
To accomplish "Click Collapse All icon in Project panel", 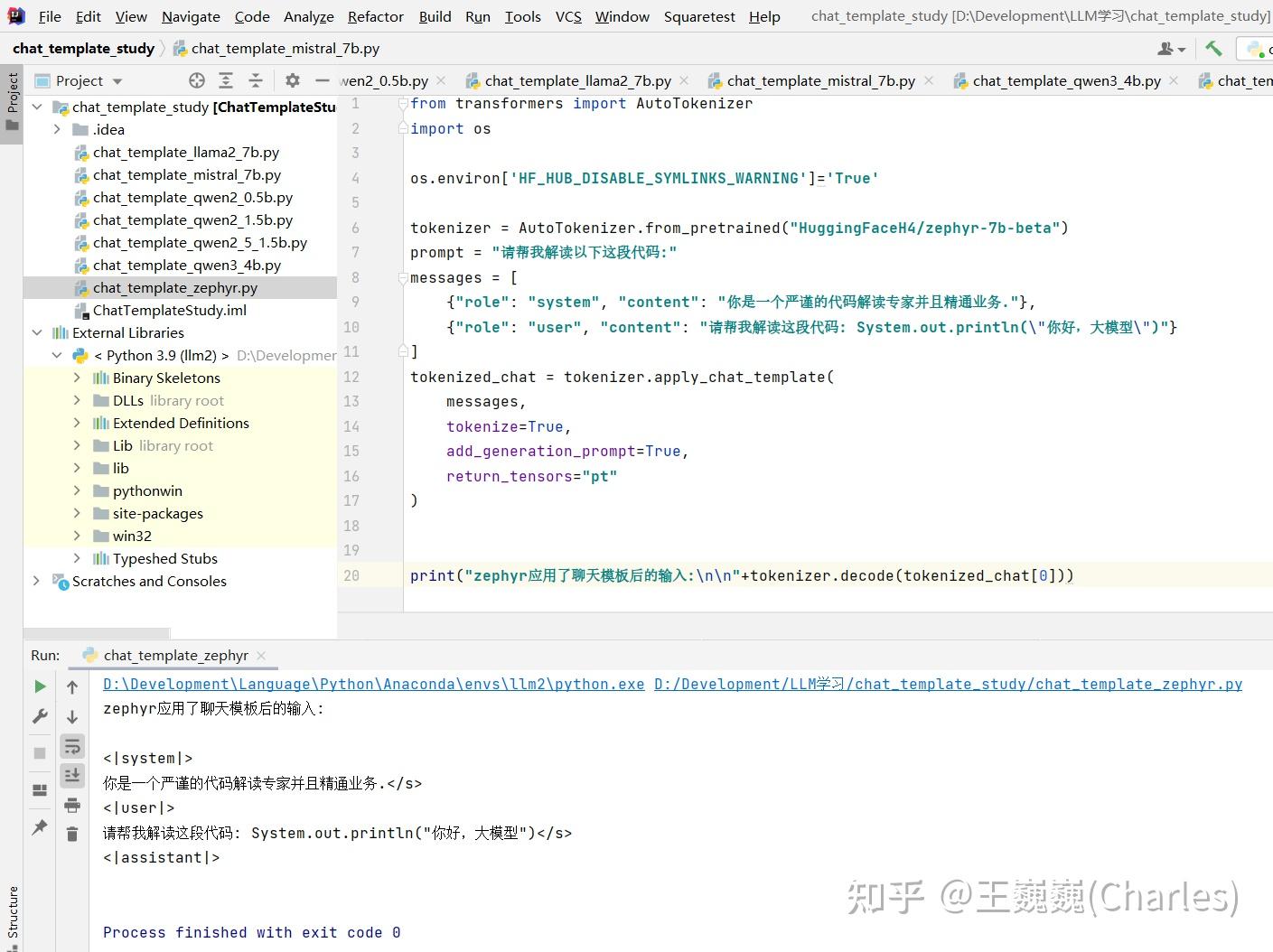I will pos(256,80).
